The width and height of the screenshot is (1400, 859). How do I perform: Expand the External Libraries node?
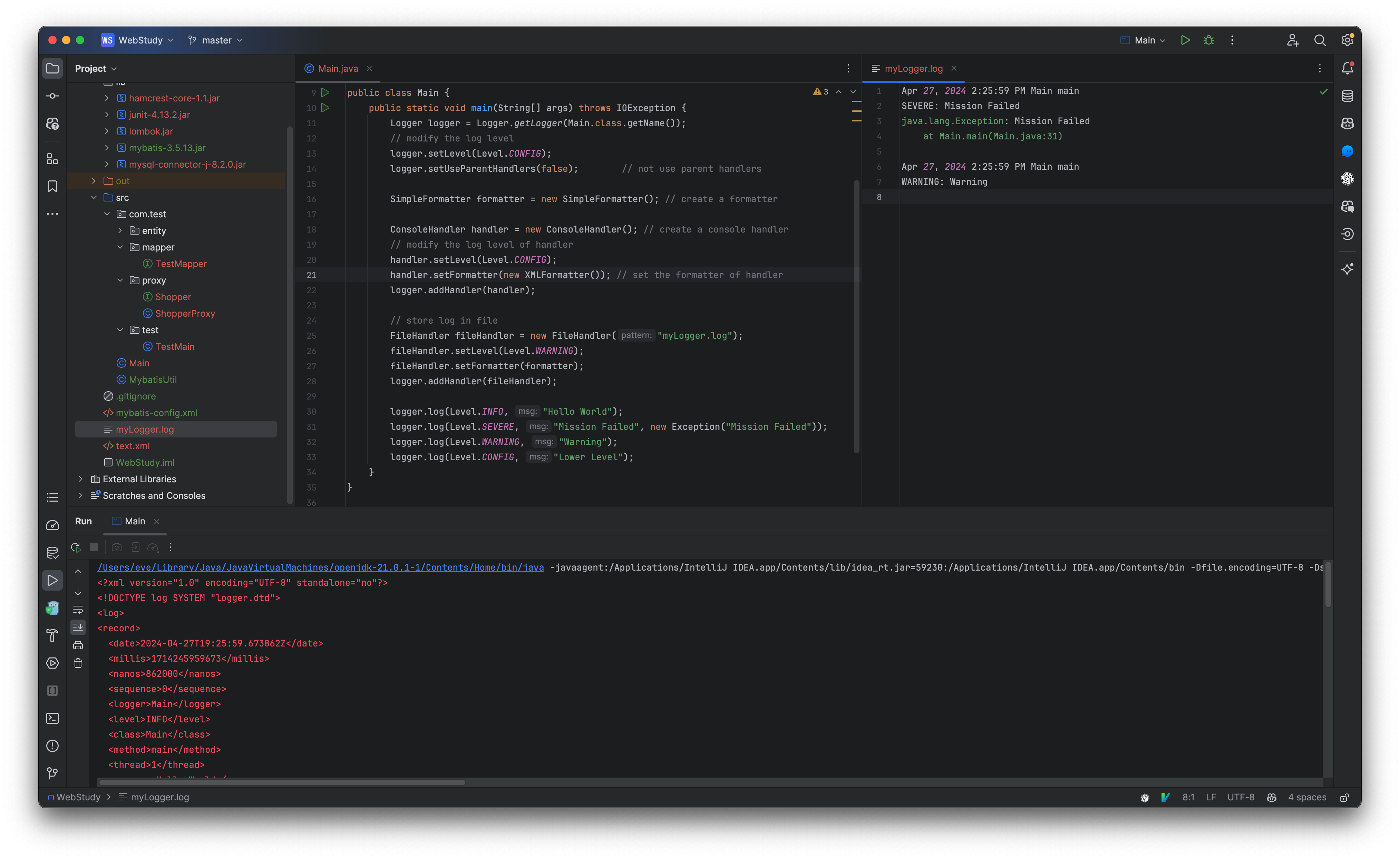pos(81,479)
